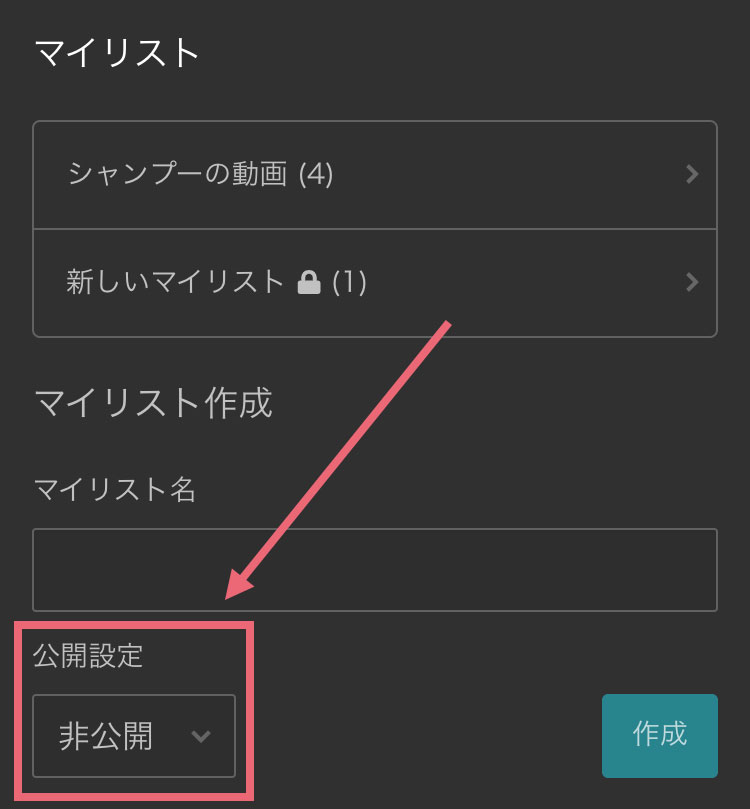Tap the 作成 button to create list

[659, 736]
